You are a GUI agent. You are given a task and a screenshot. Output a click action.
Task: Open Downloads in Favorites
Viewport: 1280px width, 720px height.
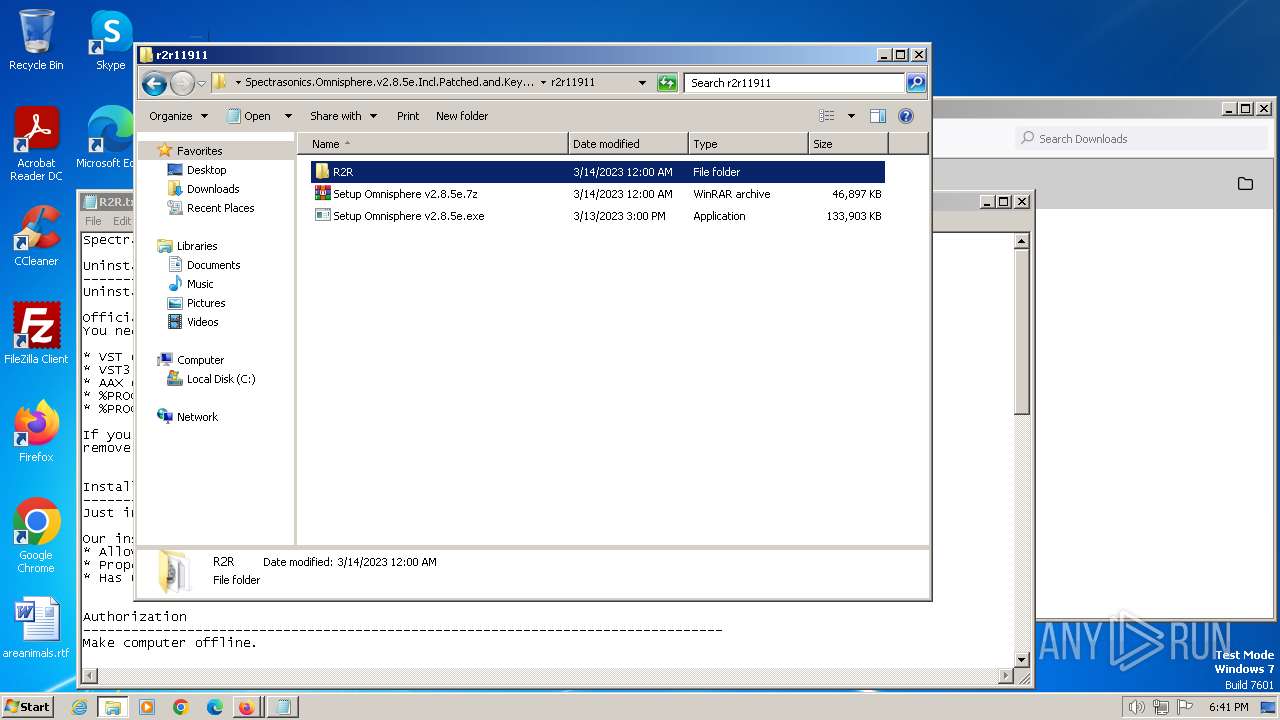212,189
